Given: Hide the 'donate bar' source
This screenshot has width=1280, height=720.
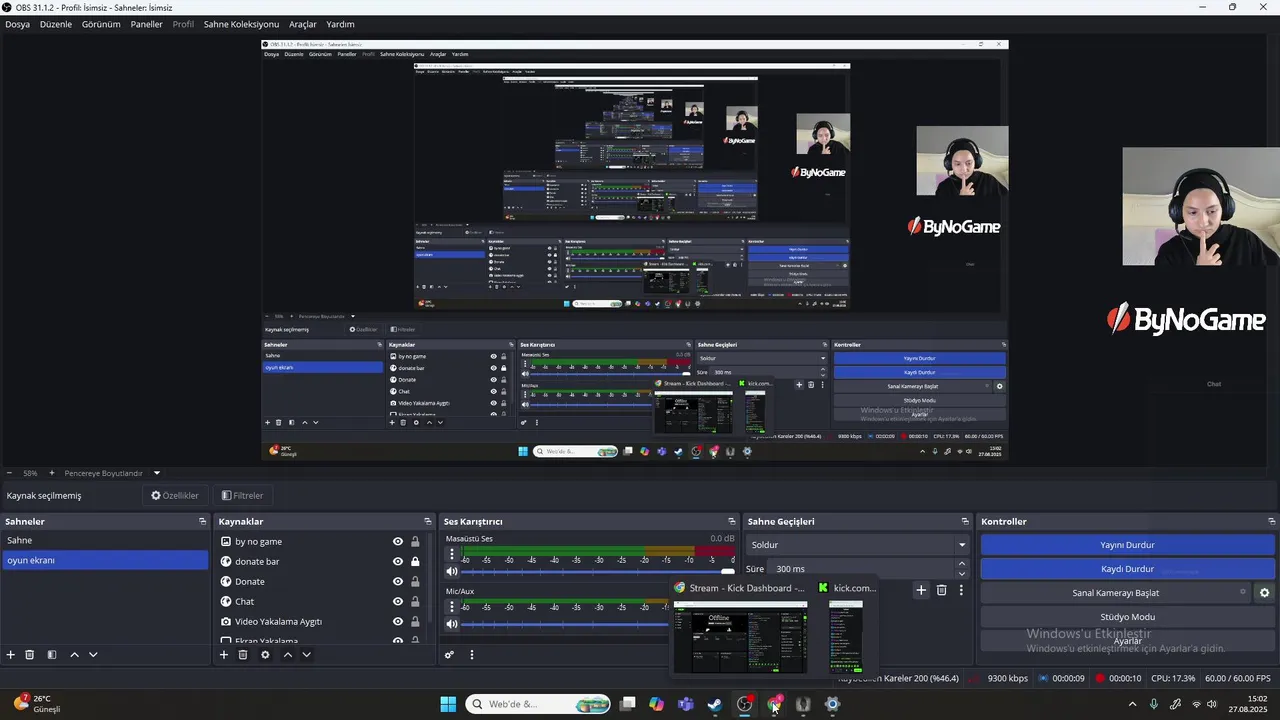Looking at the screenshot, I should coord(398,562).
